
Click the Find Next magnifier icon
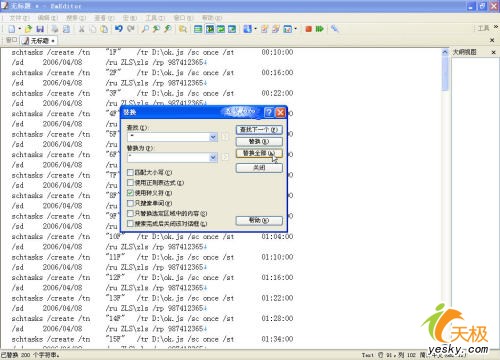click(168, 29)
